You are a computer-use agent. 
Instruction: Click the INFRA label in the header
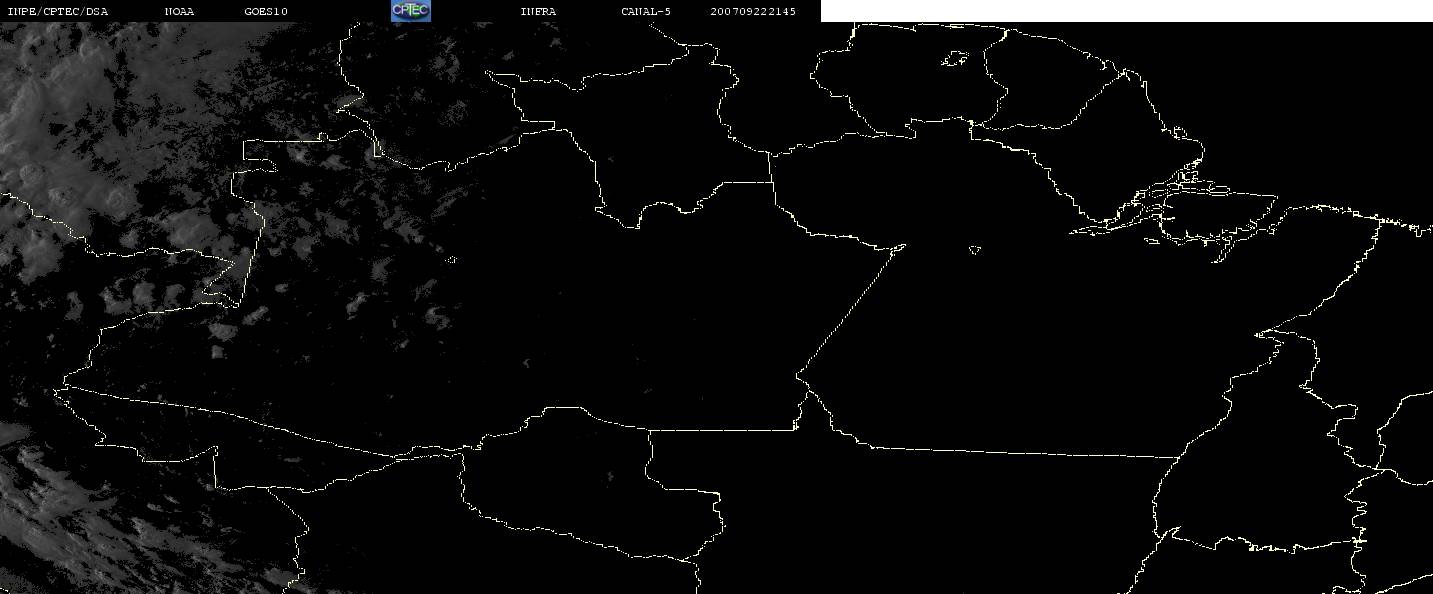(x=538, y=12)
